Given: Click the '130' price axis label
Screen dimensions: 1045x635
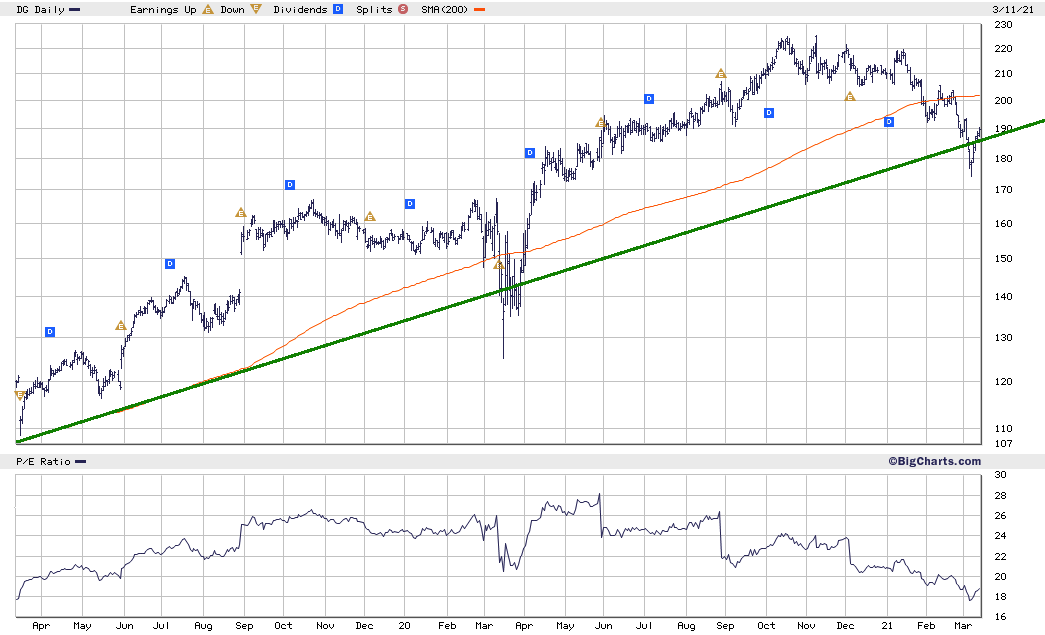Looking at the screenshot, I should pos(1003,338).
